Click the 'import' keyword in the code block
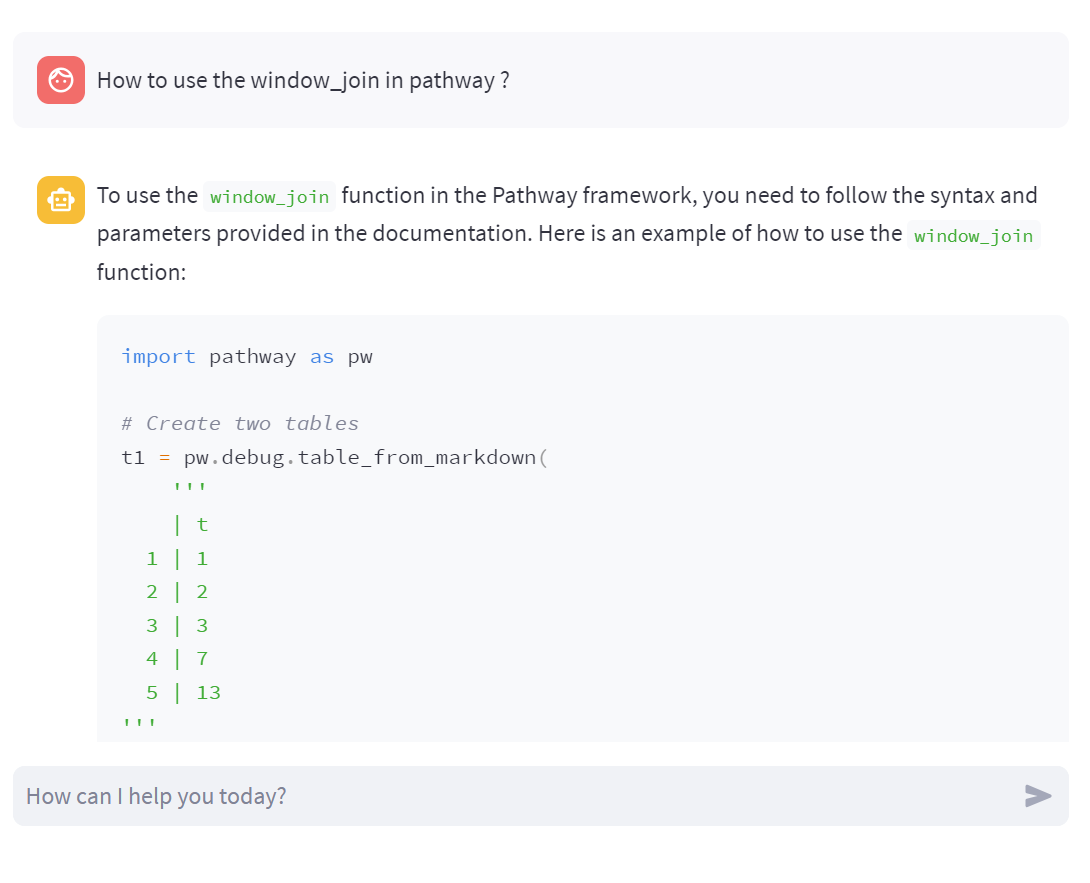Viewport: 1090px width, 883px height. [158, 357]
